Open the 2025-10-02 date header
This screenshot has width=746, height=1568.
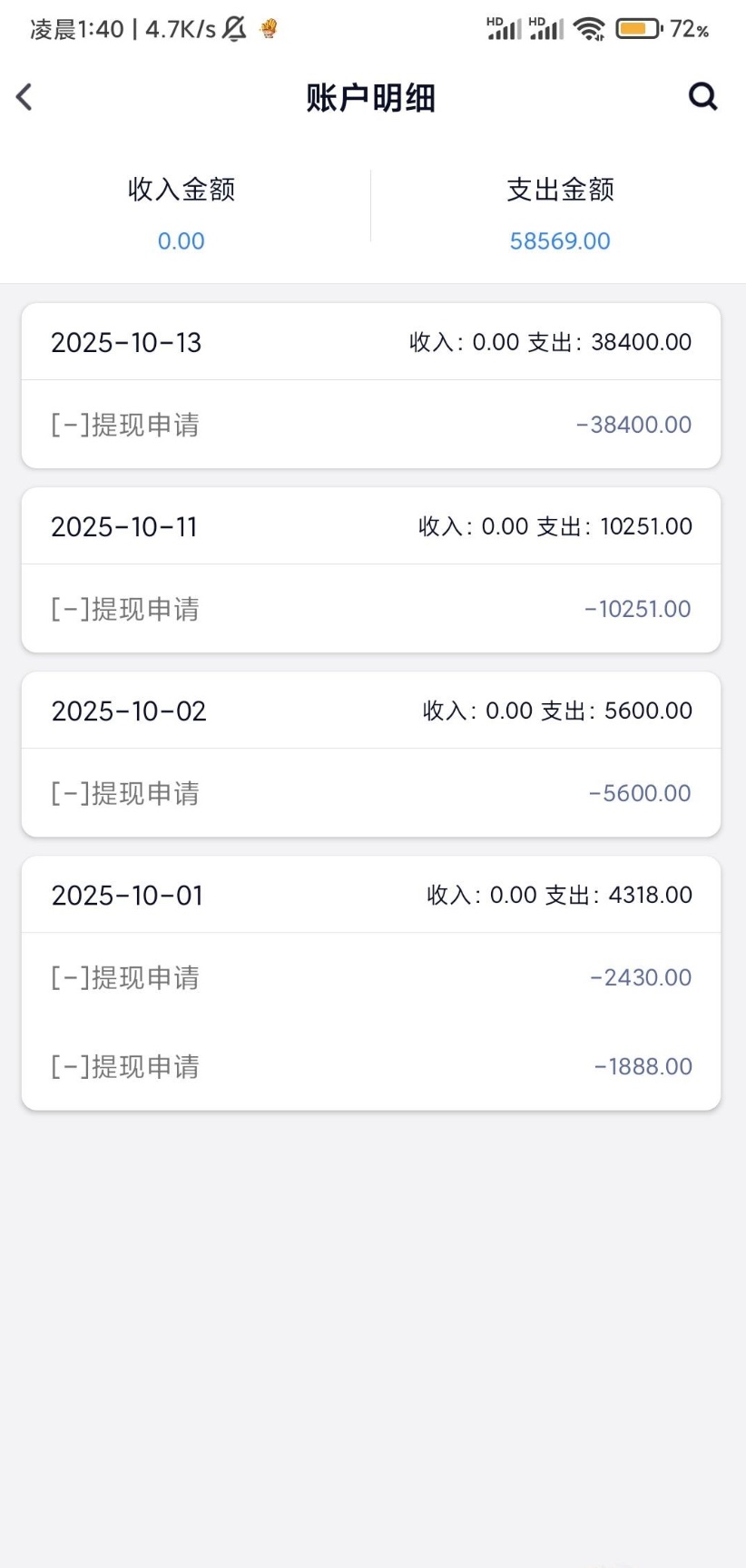(x=129, y=711)
